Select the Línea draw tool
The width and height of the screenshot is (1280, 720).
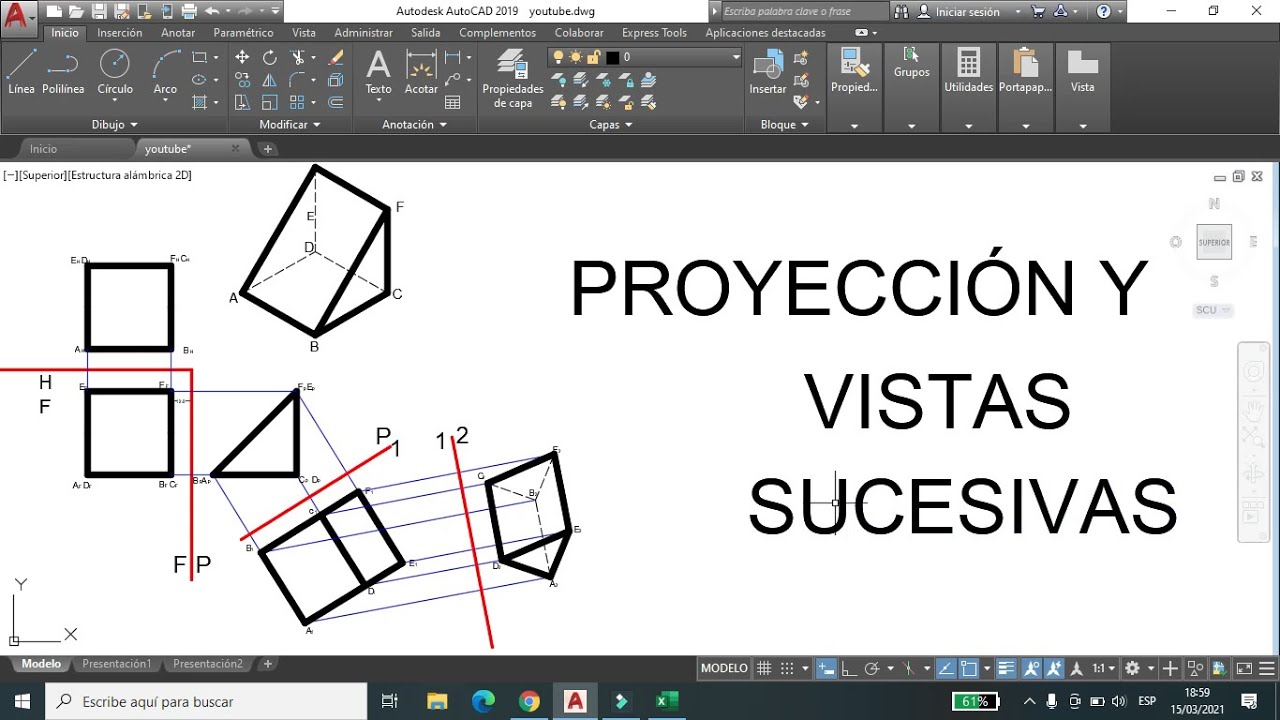[x=21, y=72]
